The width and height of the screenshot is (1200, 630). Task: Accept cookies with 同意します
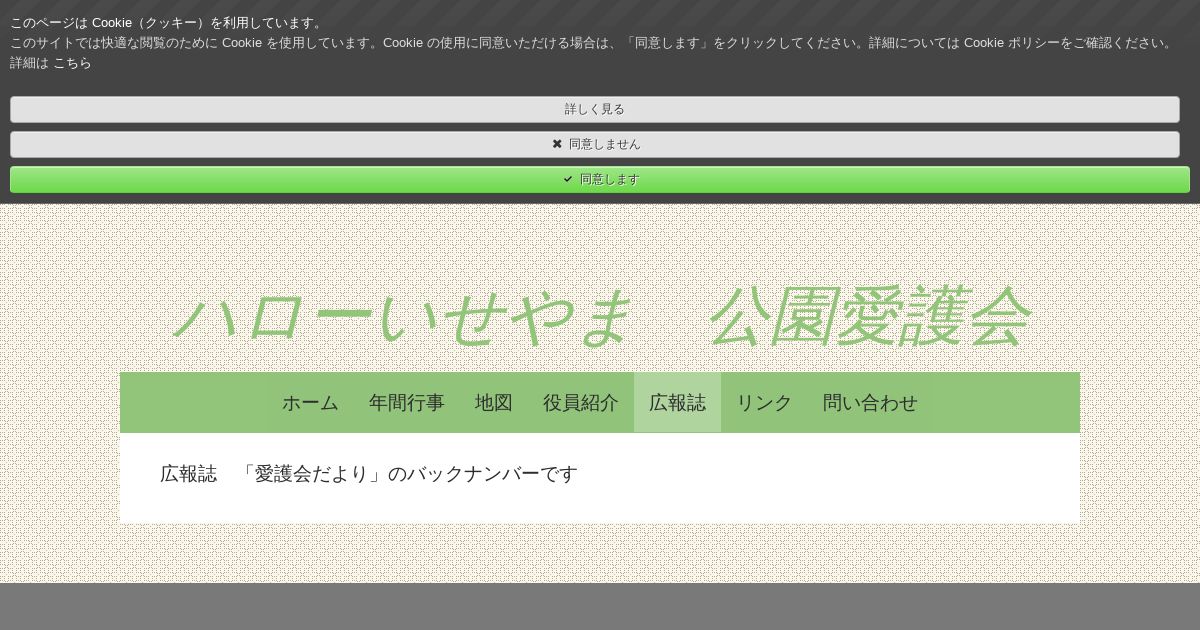600,179
